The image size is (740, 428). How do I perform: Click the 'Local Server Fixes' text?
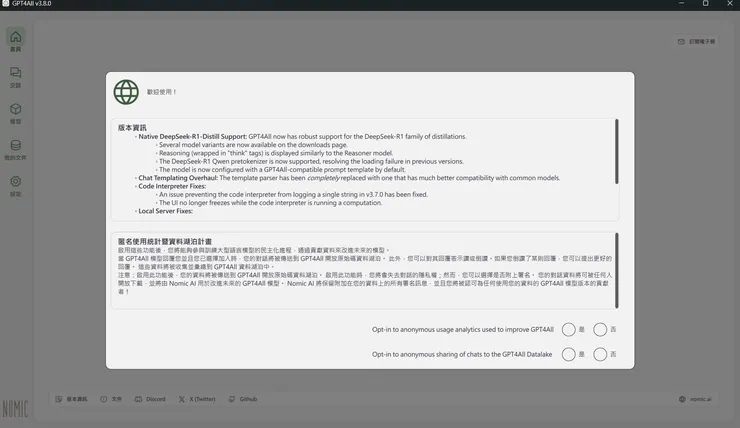[x=165, y=211]
